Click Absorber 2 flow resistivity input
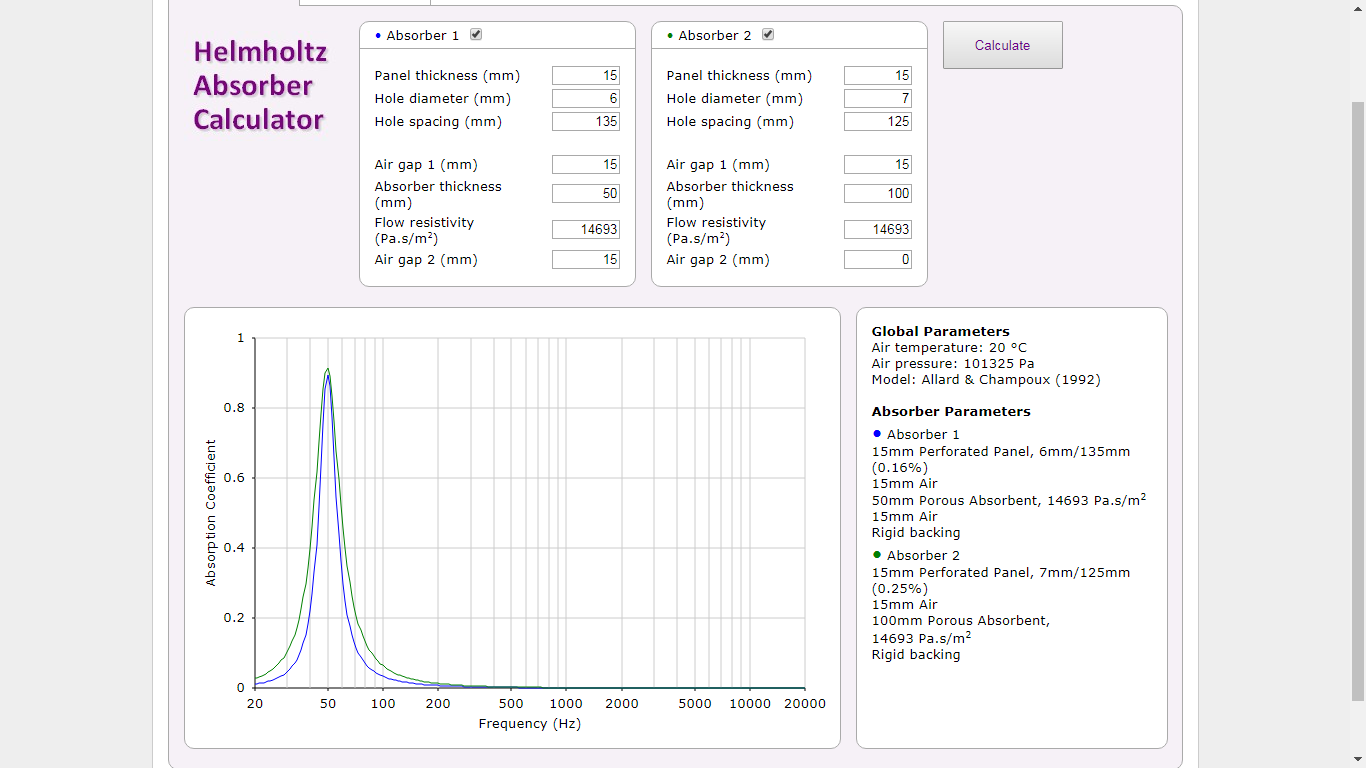 pos(878,230)
